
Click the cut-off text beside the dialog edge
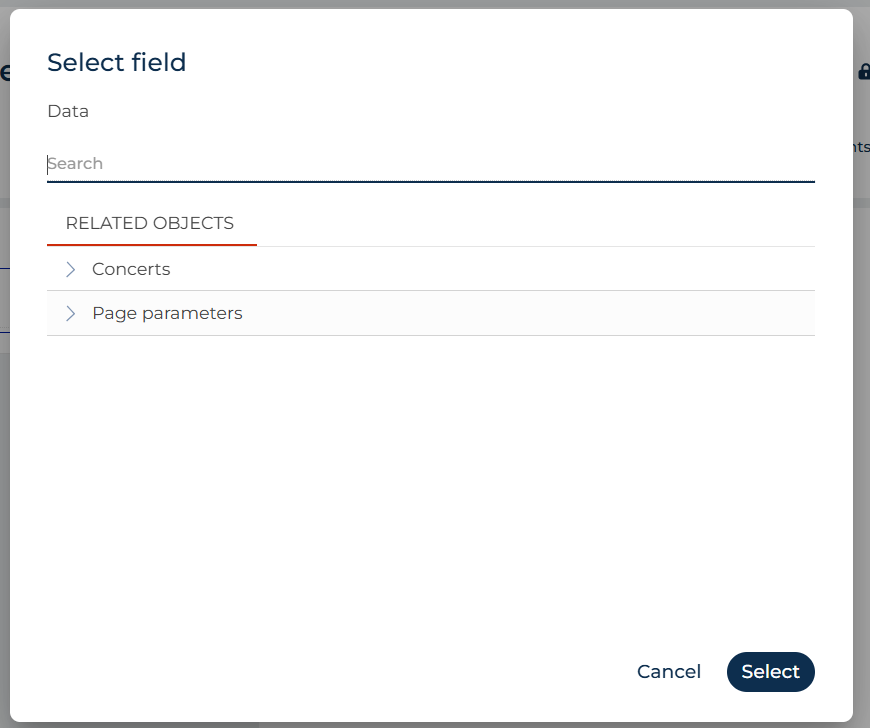[x=862, y=147]
